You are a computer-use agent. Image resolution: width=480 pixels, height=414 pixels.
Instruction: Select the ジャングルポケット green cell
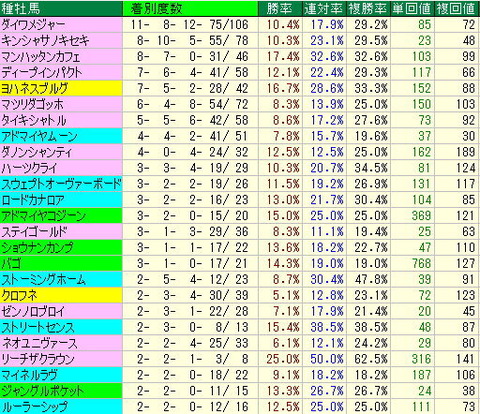(x=61, y=391)
